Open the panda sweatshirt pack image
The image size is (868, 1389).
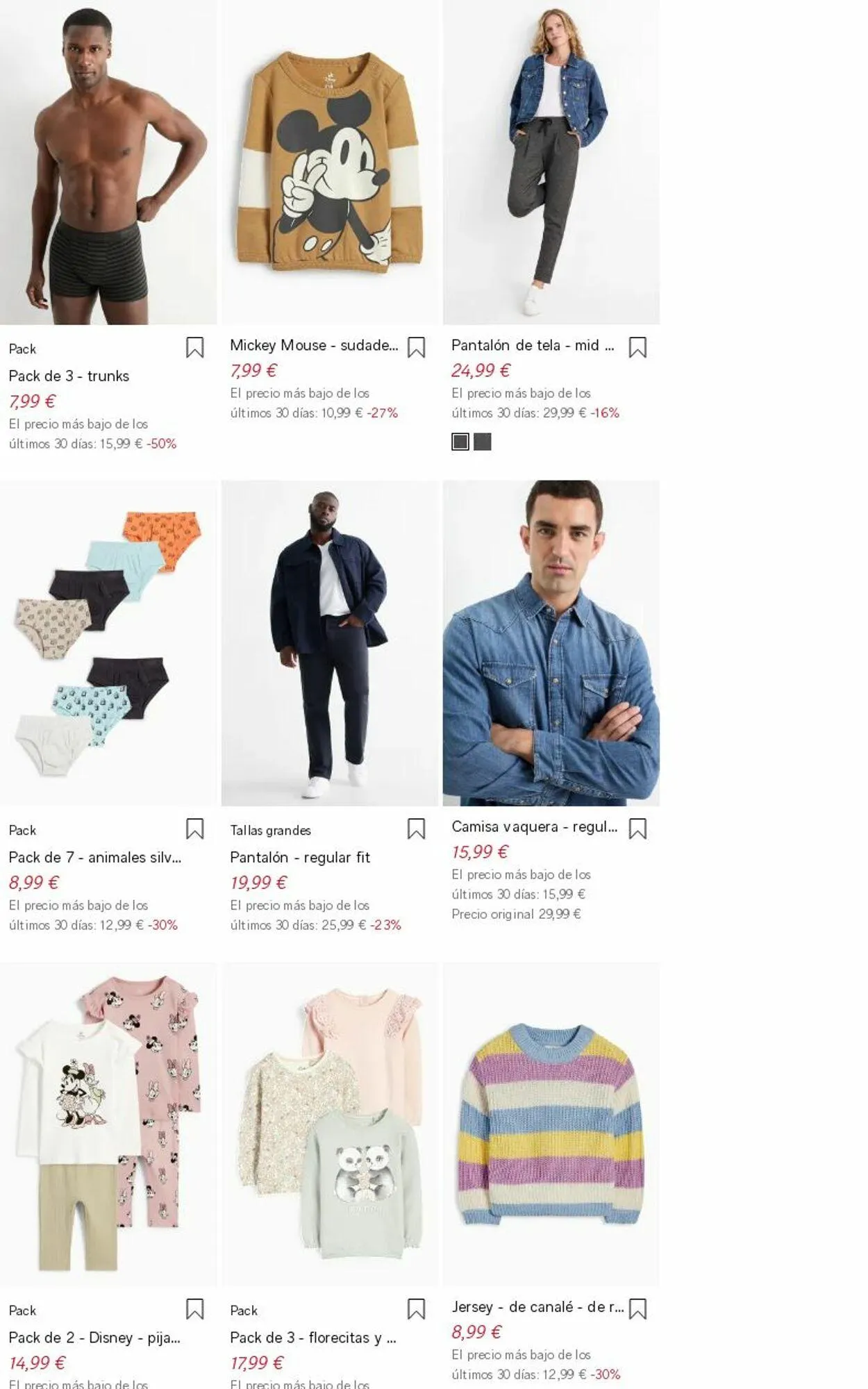[330, 1124]
